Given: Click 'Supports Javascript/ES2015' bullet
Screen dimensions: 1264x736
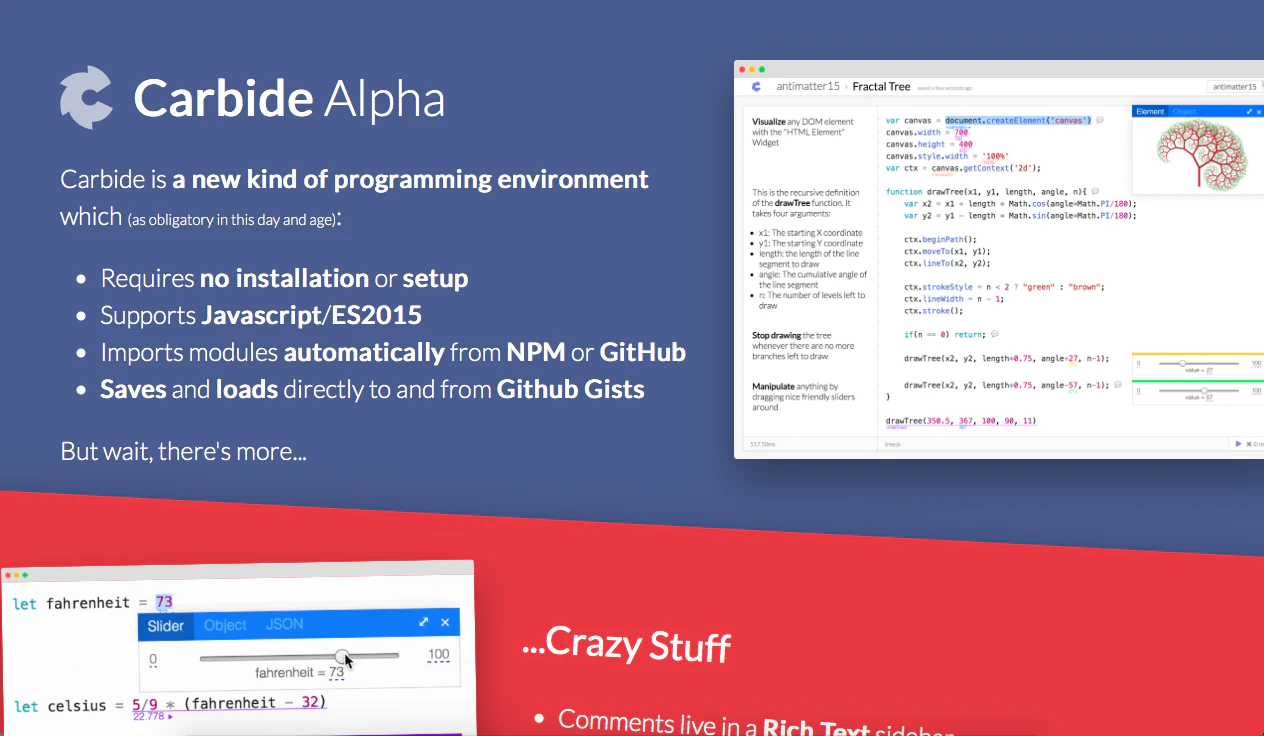Looking at the screenshot, I should tap(261, 315).
